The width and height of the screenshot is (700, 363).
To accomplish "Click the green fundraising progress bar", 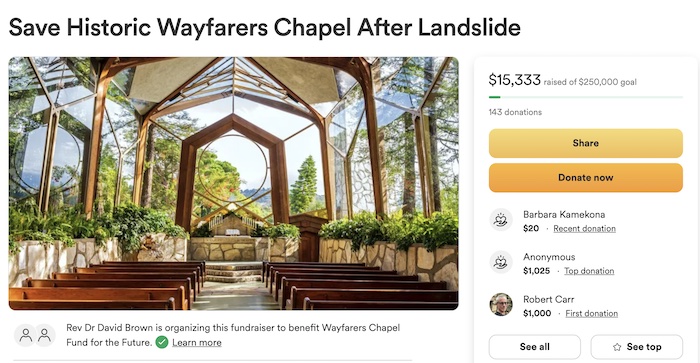I will [x=586, y=97].
